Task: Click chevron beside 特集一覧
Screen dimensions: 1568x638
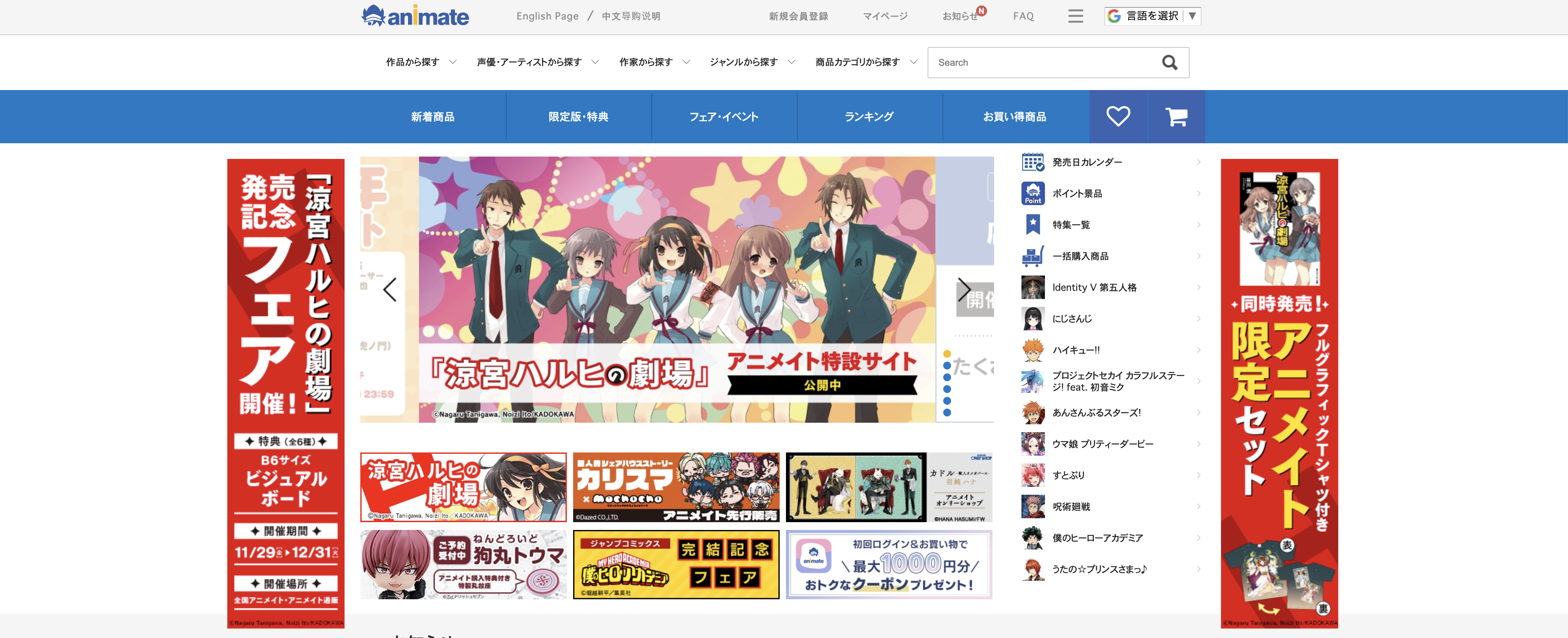Action: [1199, 225]
